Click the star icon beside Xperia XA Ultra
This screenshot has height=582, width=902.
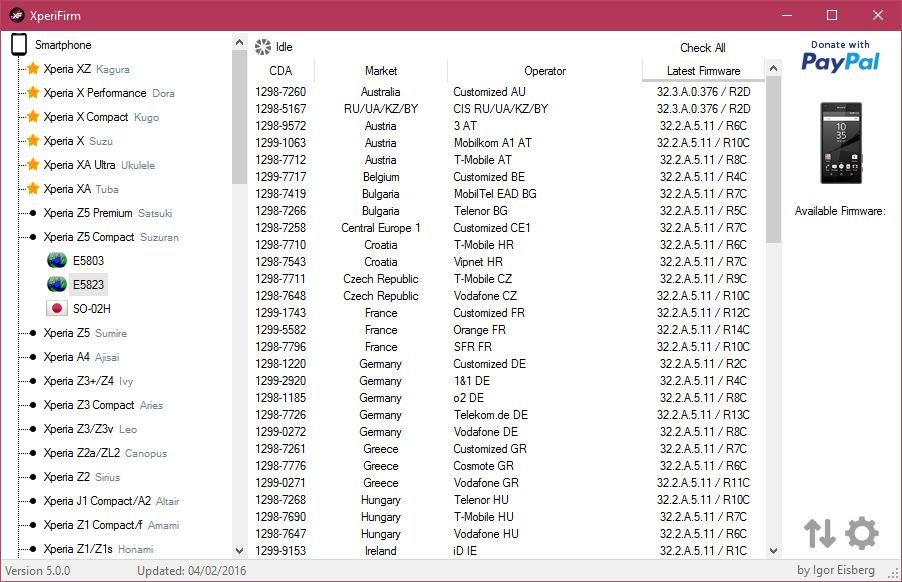[33, 165]
